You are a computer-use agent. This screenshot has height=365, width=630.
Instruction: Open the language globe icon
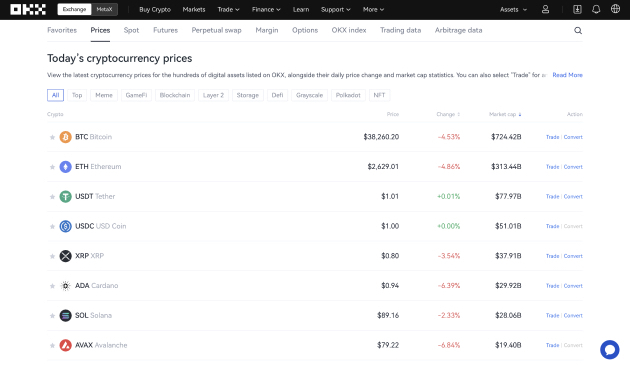[x=615, y=9]
